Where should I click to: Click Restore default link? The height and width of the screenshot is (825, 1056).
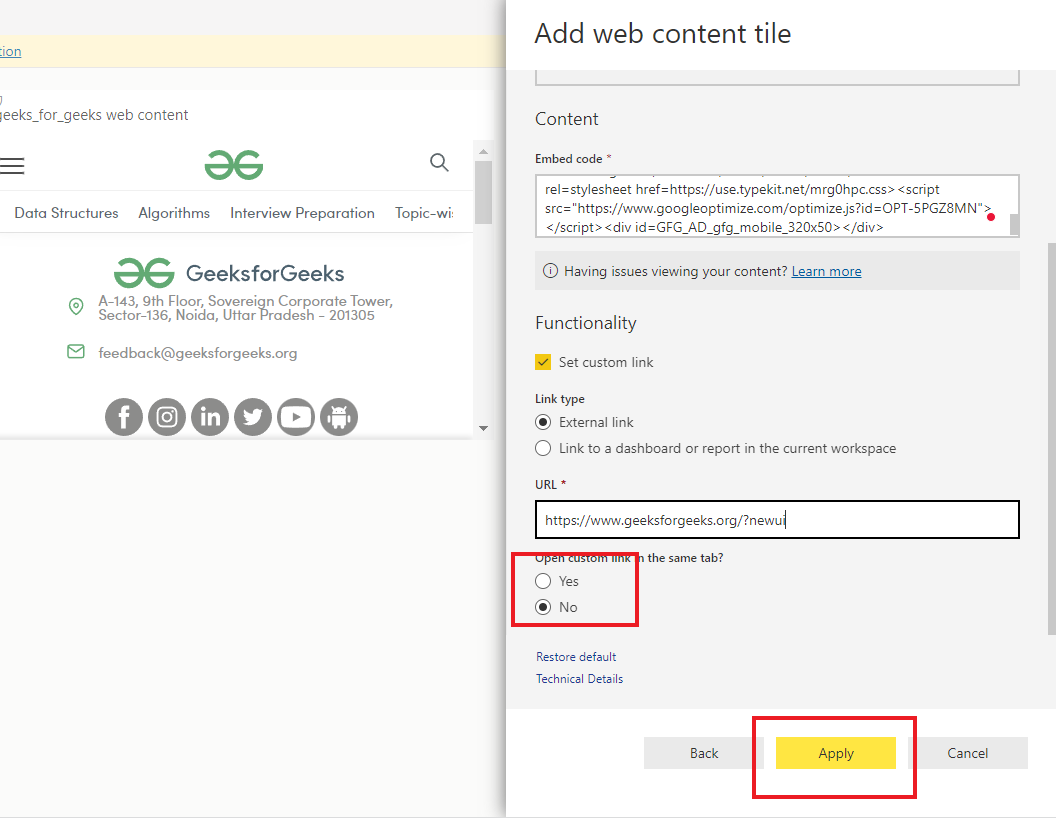click(576, 657)
